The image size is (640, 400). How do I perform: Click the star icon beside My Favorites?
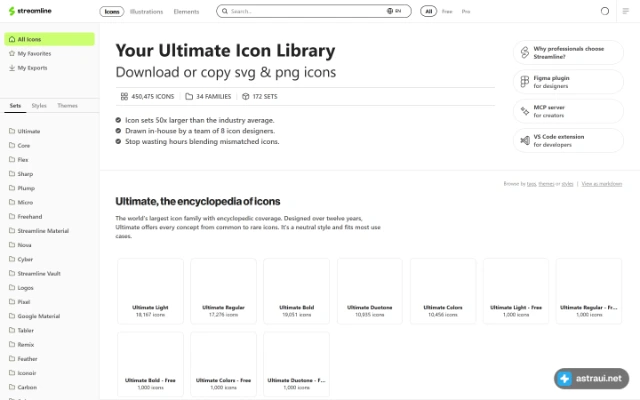click(x=12, y=53)
